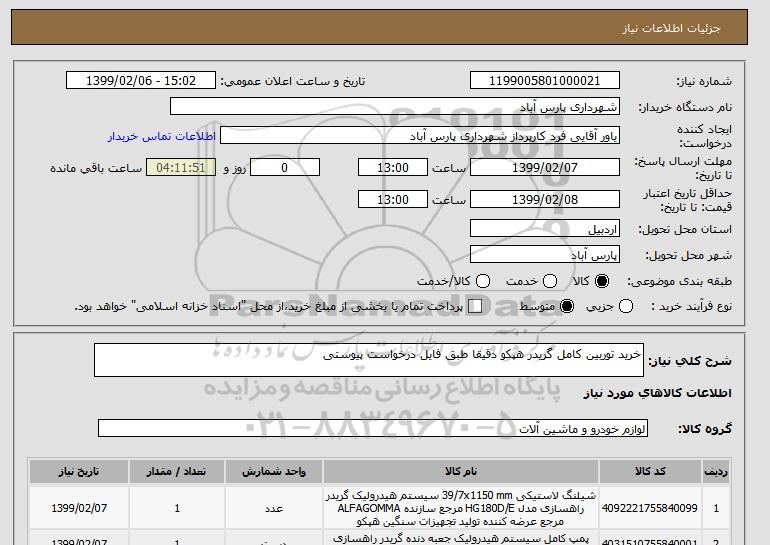This screenshot has height=545, width=770.
Task: Click the need number field 1199005801000021
Action: click(x=545, y=81)
